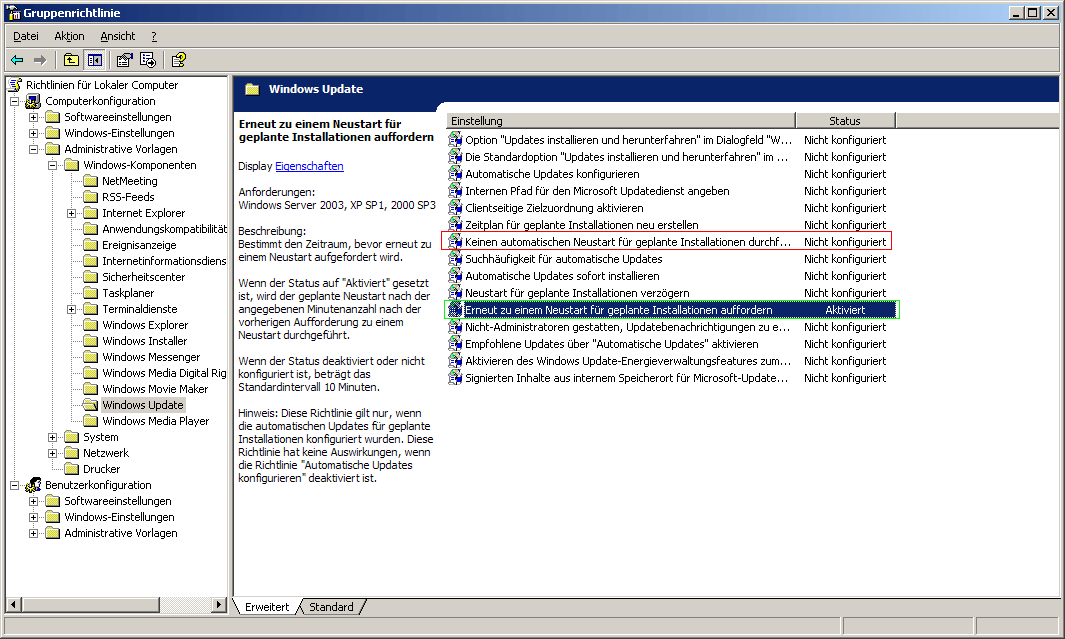
Task: Expand the Terminaldienste tree node
Action: click(70, 309)
